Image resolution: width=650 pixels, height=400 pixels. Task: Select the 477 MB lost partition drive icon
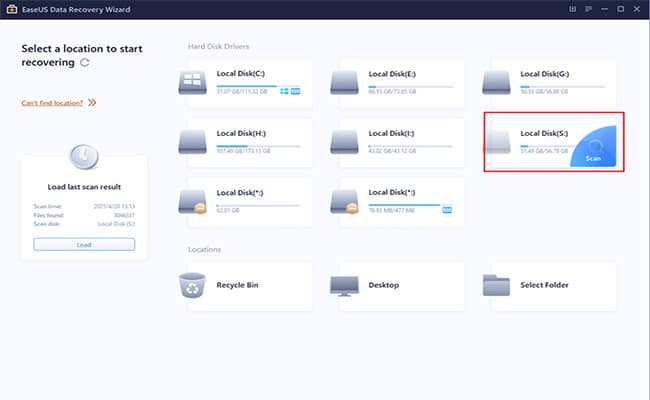(x=344, y=202)
